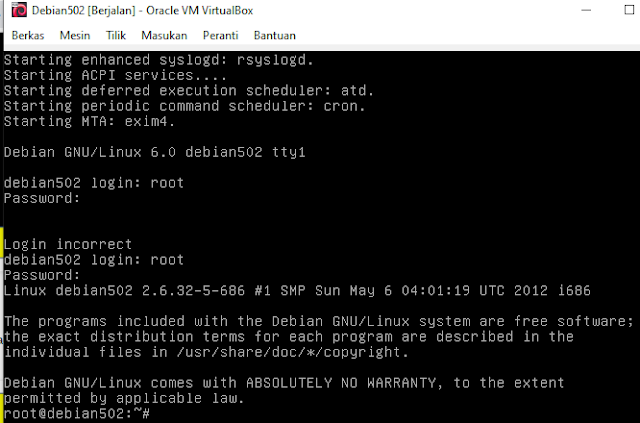Open the Masukan menu
Image resolution: width=640 pixels, height=423 pixels.
tap(164, 36)
